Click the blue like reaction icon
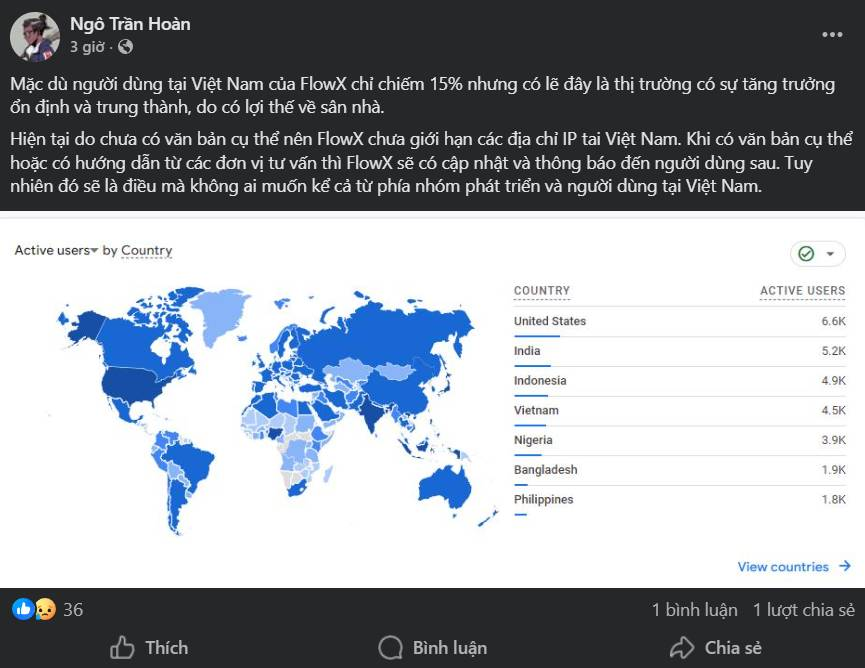 click(23, 609)
